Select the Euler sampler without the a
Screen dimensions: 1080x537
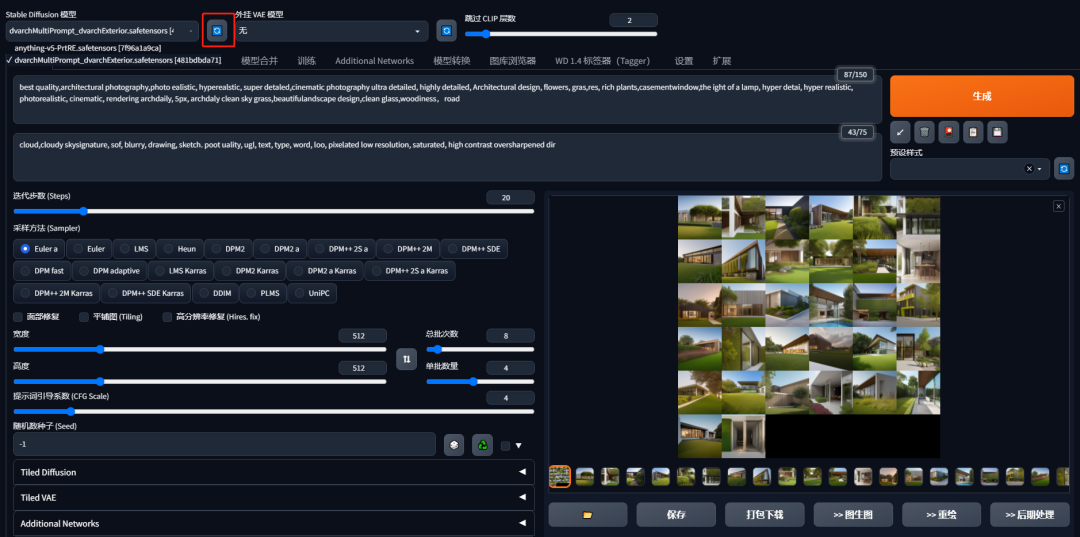[88, 249]
